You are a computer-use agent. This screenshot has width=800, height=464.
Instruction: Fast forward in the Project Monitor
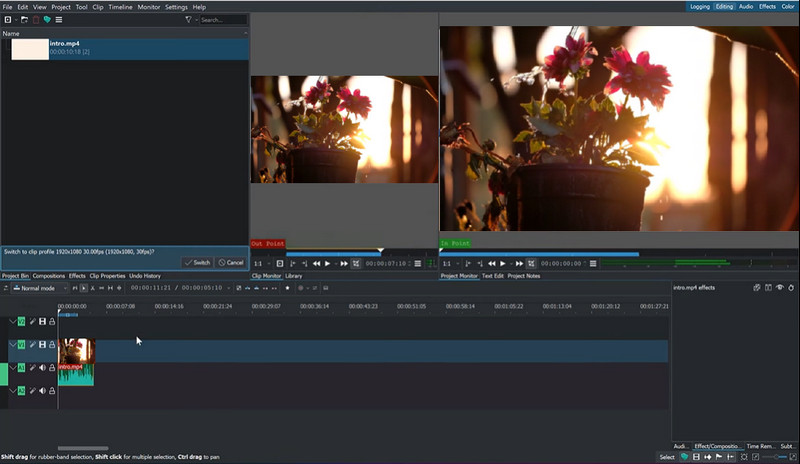[519, 263]
